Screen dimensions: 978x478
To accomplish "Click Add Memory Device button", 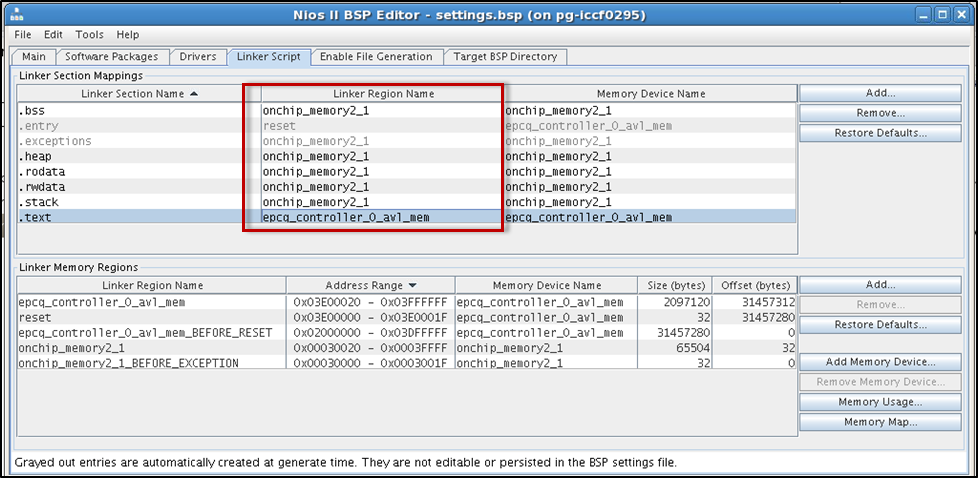I will 880,362.
